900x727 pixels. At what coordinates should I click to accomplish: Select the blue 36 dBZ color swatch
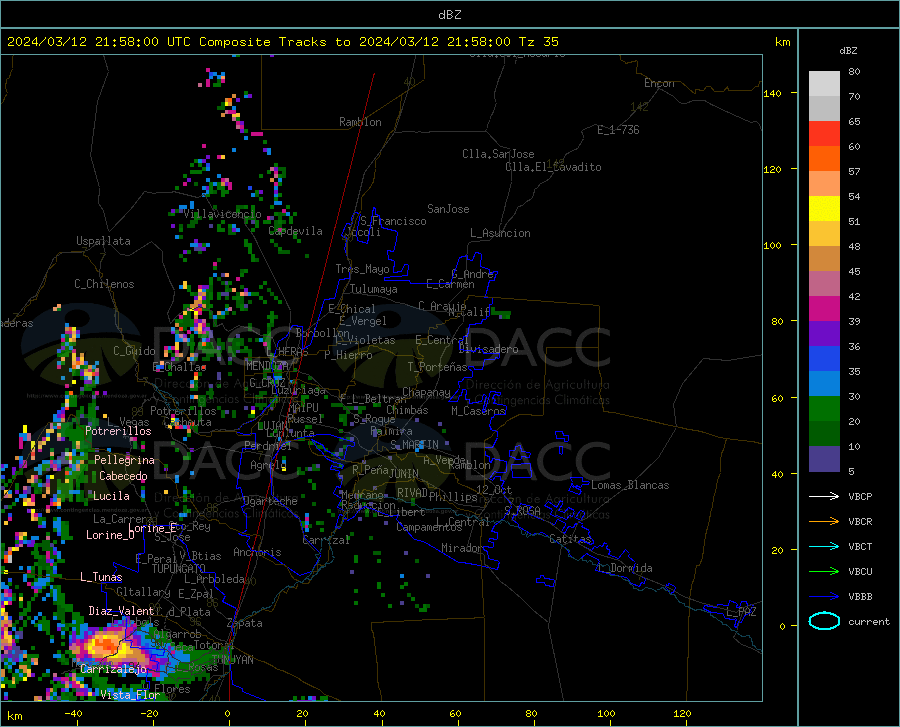click(x=824, y=359)
